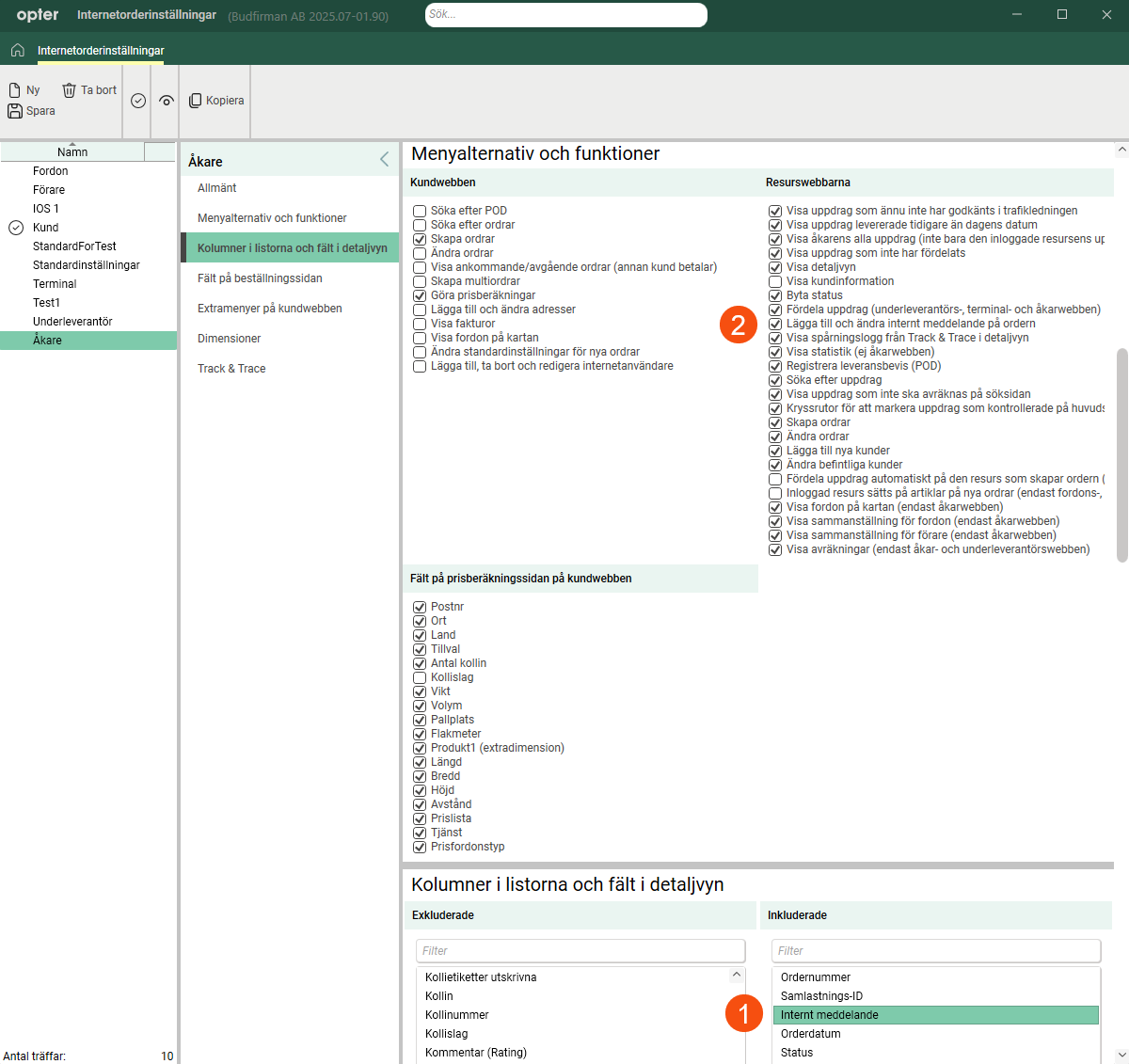Click the Ny new document icon
1129x1064 pixels.
click(x=15, y=90)
